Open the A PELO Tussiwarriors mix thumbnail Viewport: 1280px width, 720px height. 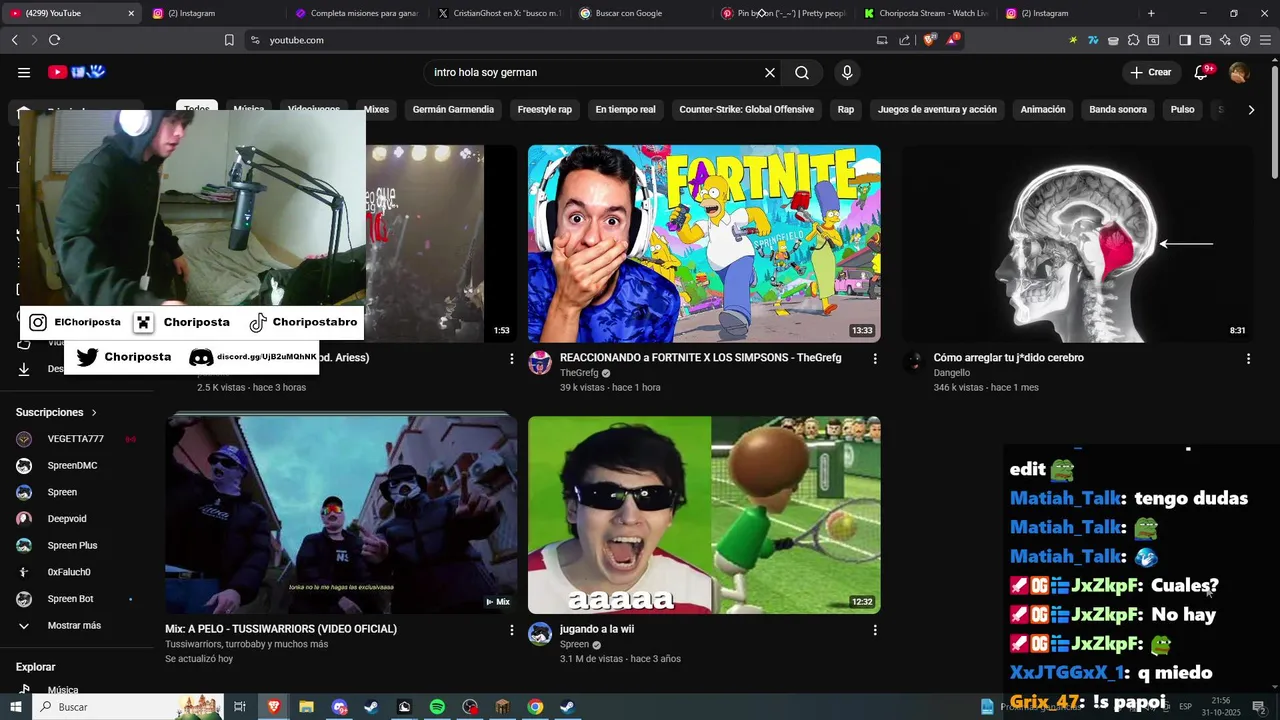[341, 515]
